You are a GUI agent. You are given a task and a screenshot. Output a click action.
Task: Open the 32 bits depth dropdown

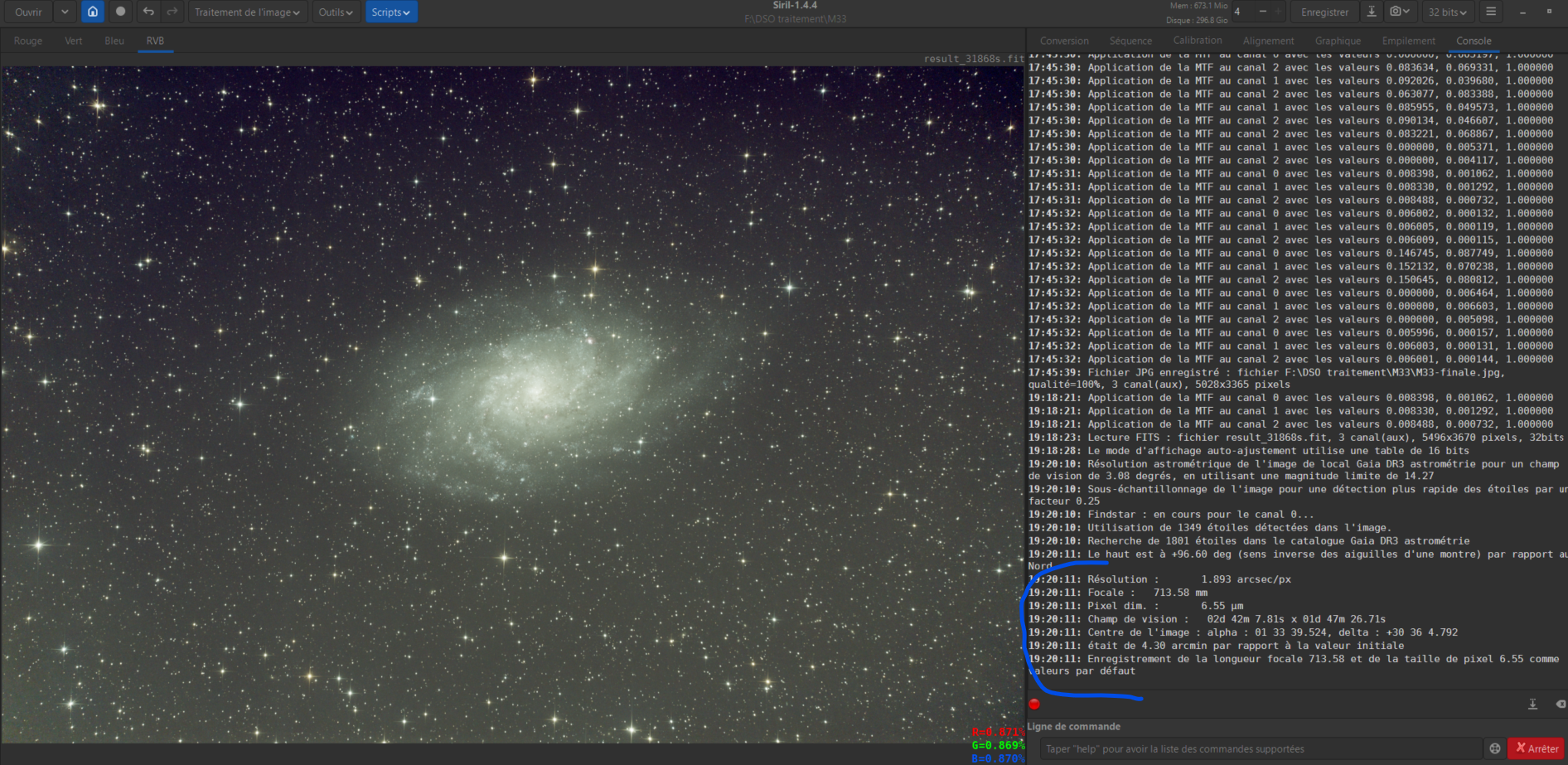(1447, 12)
